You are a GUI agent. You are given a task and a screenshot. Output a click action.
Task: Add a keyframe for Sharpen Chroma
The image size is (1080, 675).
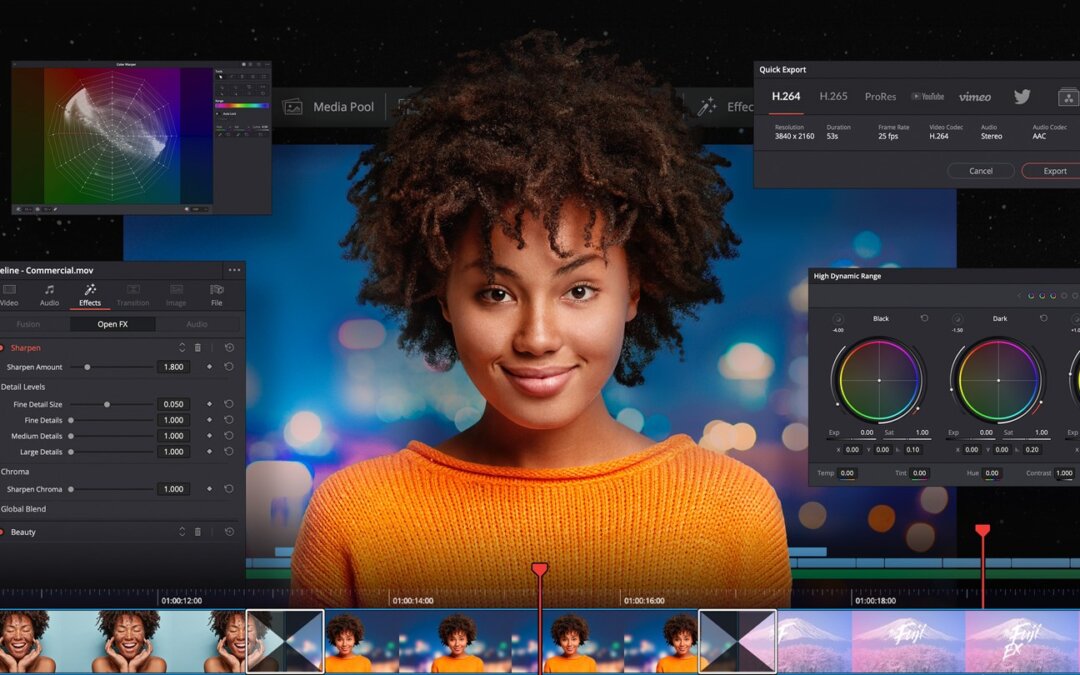coord(209,489)
